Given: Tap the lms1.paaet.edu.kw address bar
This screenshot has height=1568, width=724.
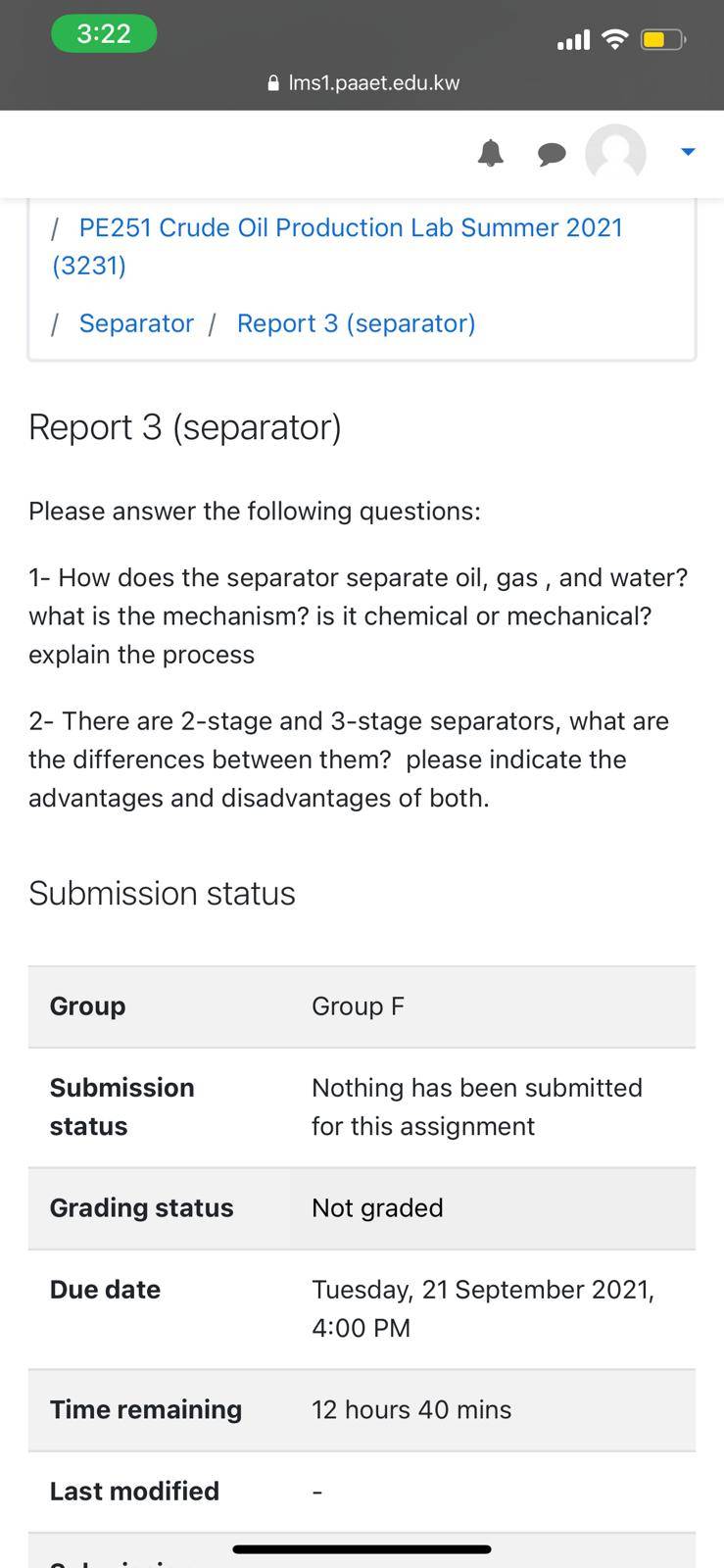Looking at the screenshot, I should 362,83.
